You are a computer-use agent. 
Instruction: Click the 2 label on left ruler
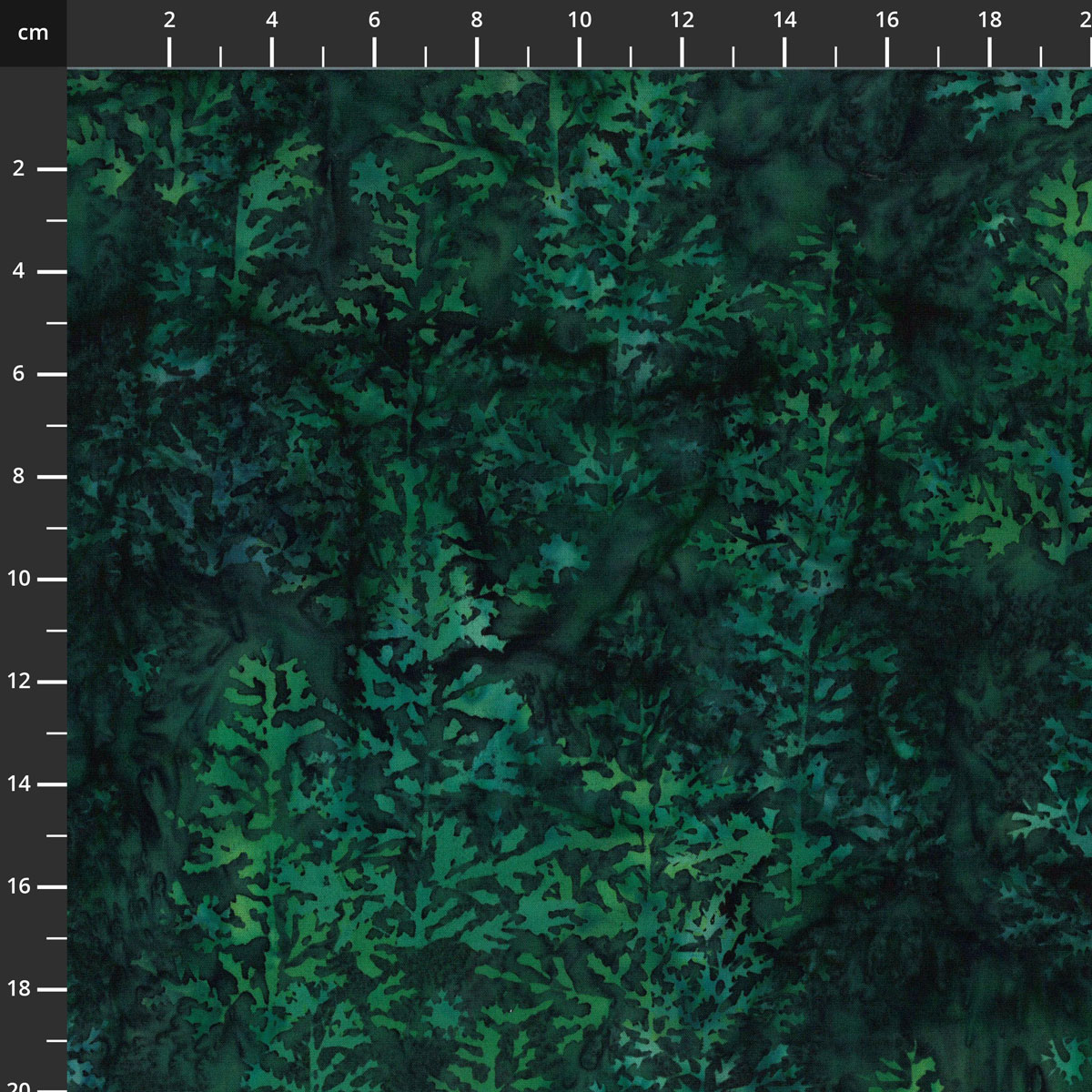click(x=19, y=168)
